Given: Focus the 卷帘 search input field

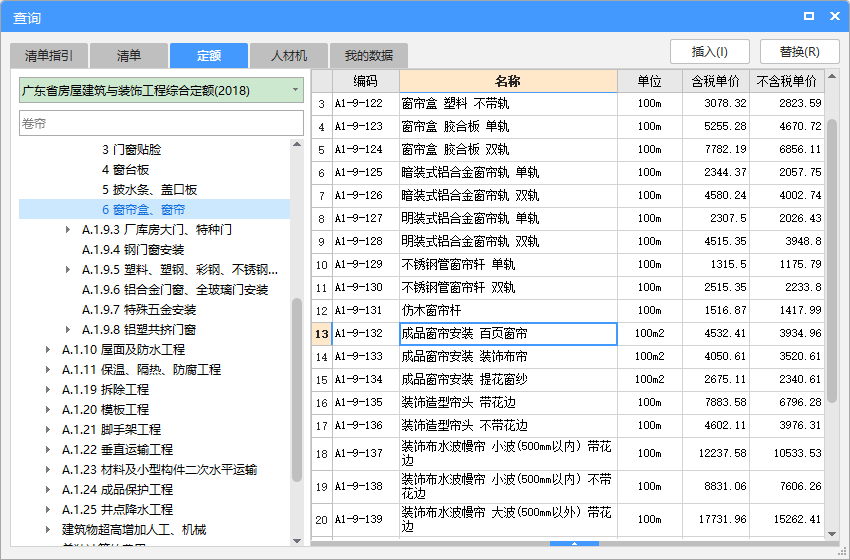Looking at the screenshot, I should pyautogui.click(x=162, y=124).
